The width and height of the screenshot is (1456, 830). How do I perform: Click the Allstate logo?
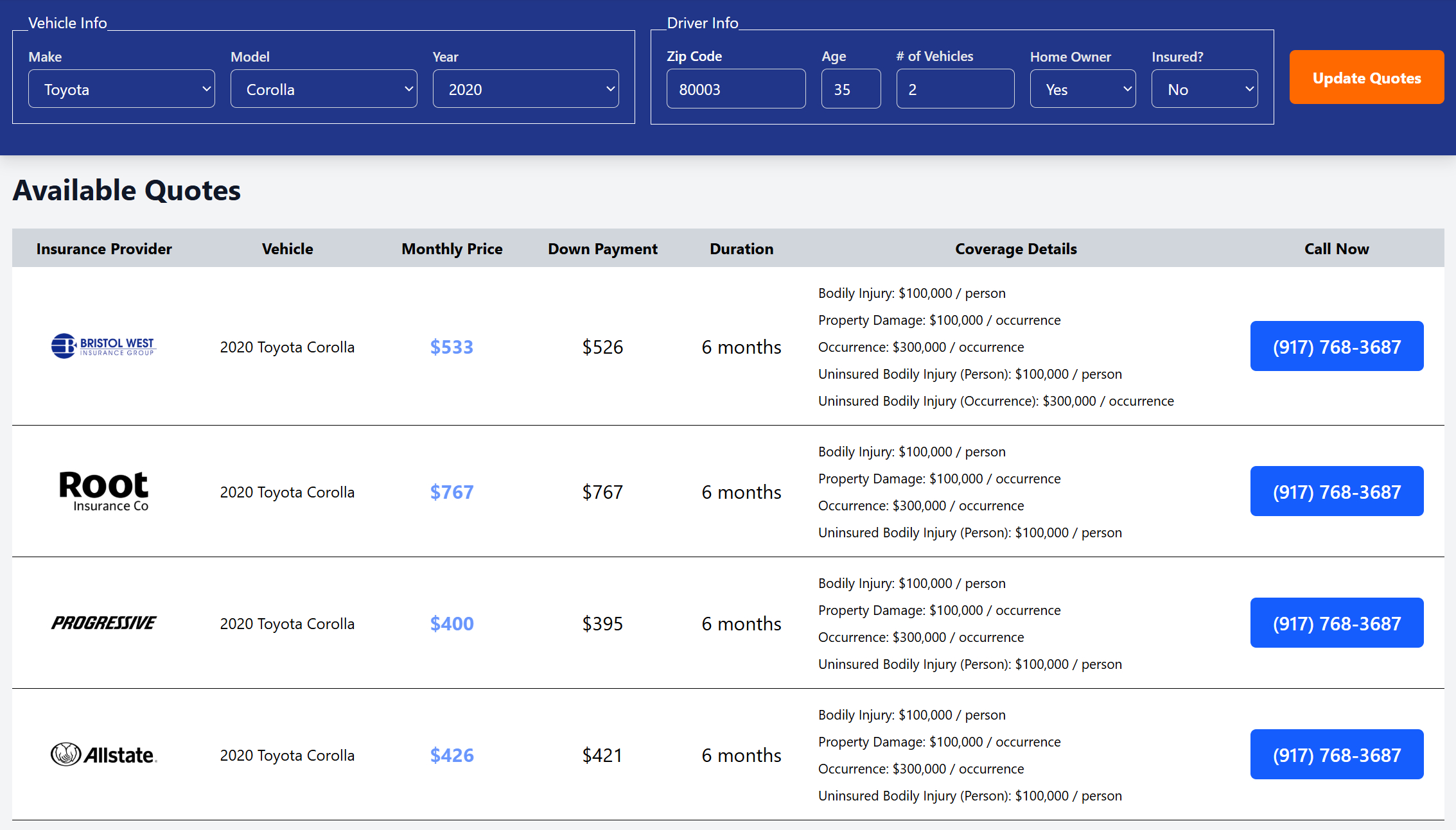pyautogui.click(x=104, y=755)
